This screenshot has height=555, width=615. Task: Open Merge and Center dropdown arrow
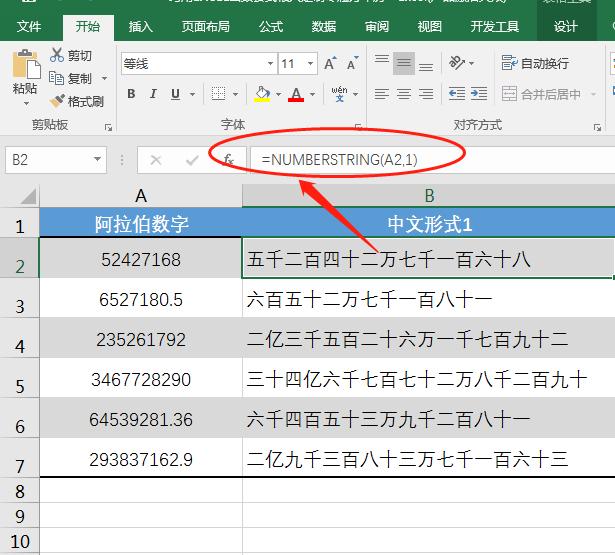pyautogui.click(x=593, y=94)
